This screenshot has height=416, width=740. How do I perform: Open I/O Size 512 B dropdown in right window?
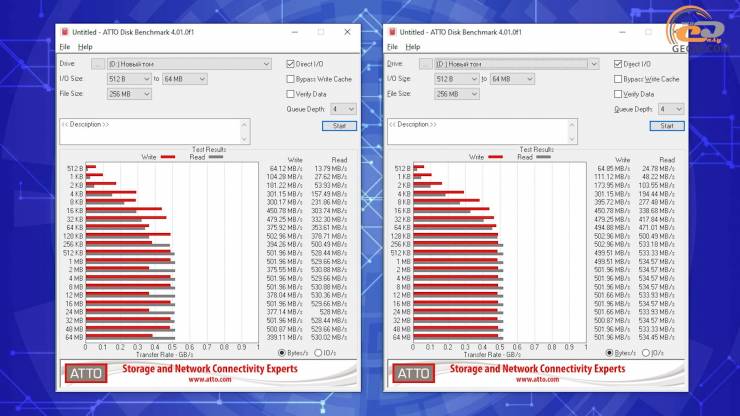click(x=456, y=79)
